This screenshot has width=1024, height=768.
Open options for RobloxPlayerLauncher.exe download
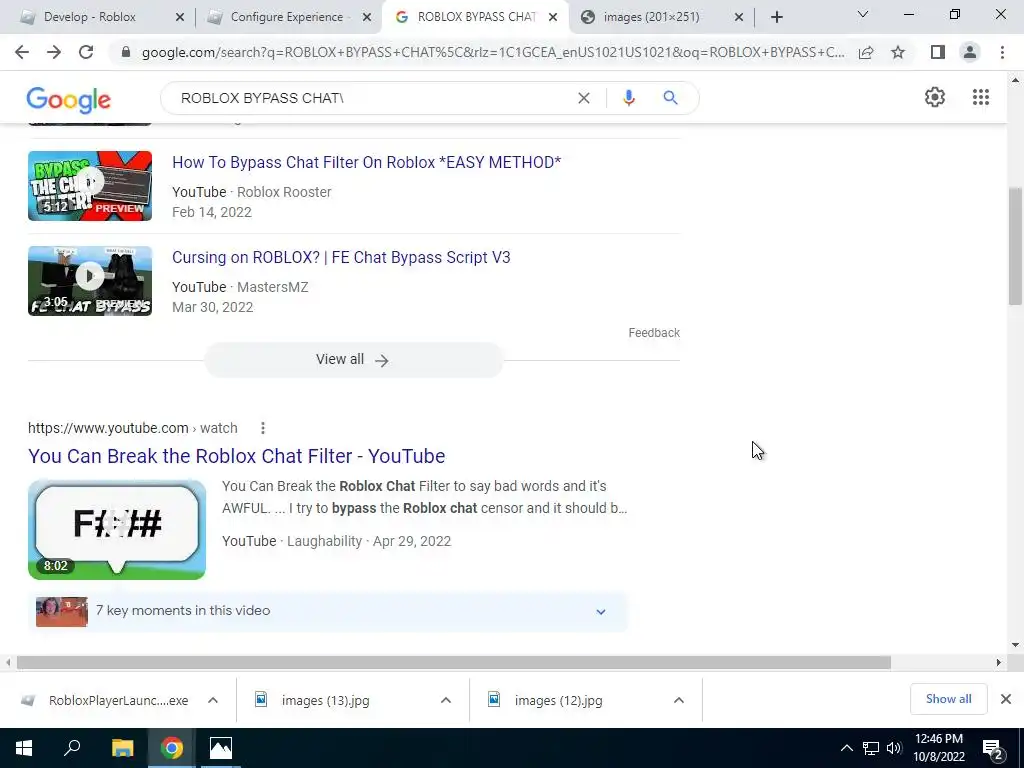(213, 700)
